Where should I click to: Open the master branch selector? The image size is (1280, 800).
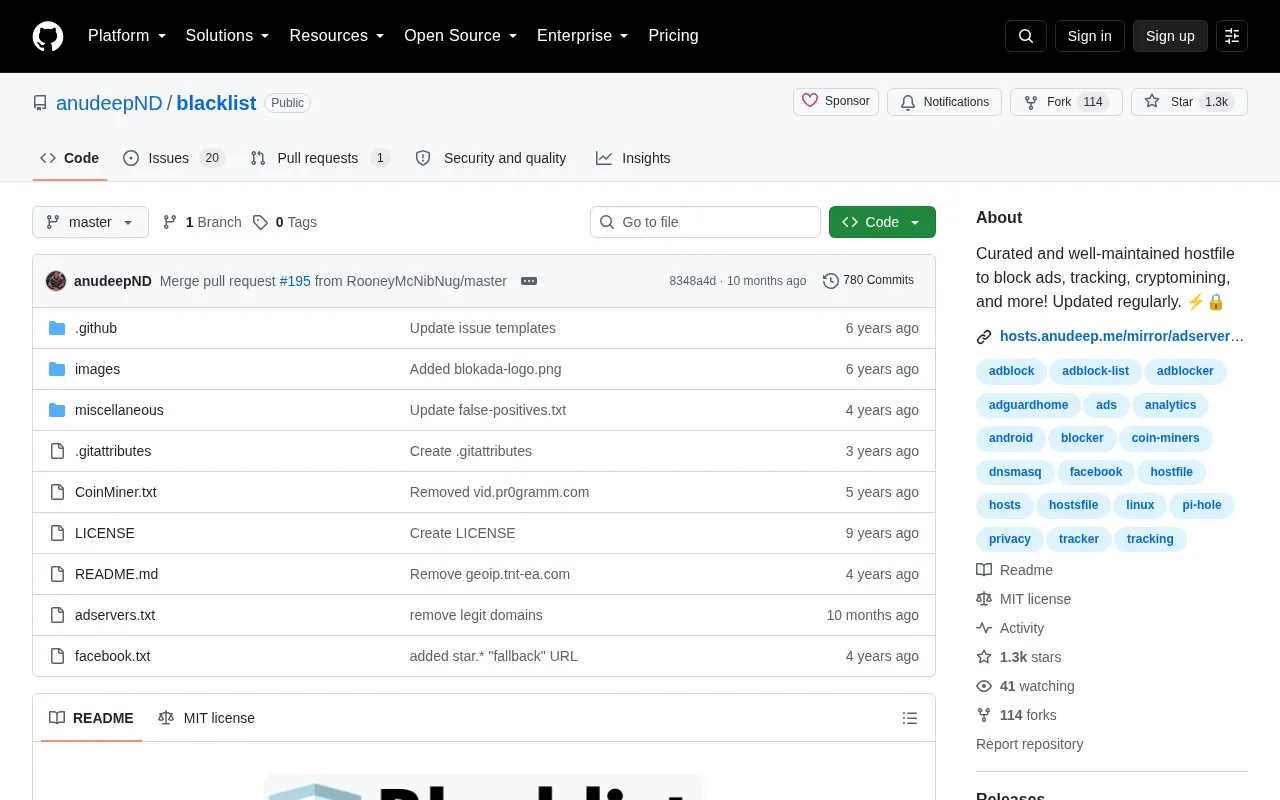tap(90, 222)
